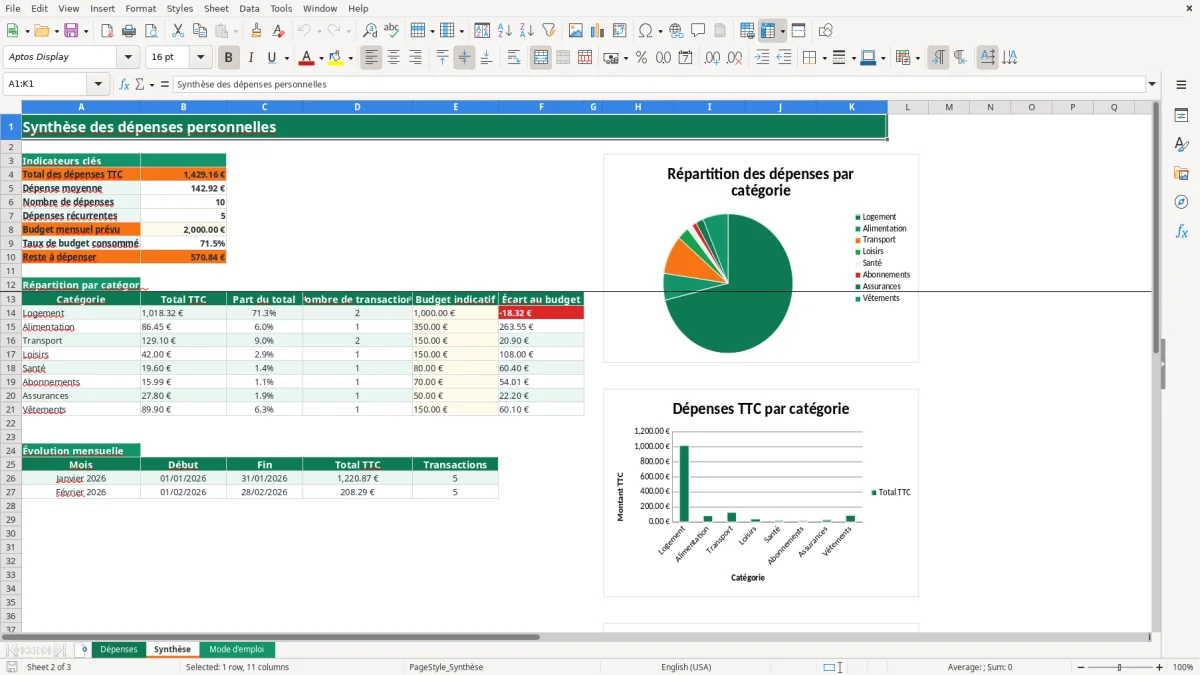Image resolution: width=1200 pixels, height=675 pixels.
Task: Toggle Merge and Center Cells
Action: click(x=541, y=58)
